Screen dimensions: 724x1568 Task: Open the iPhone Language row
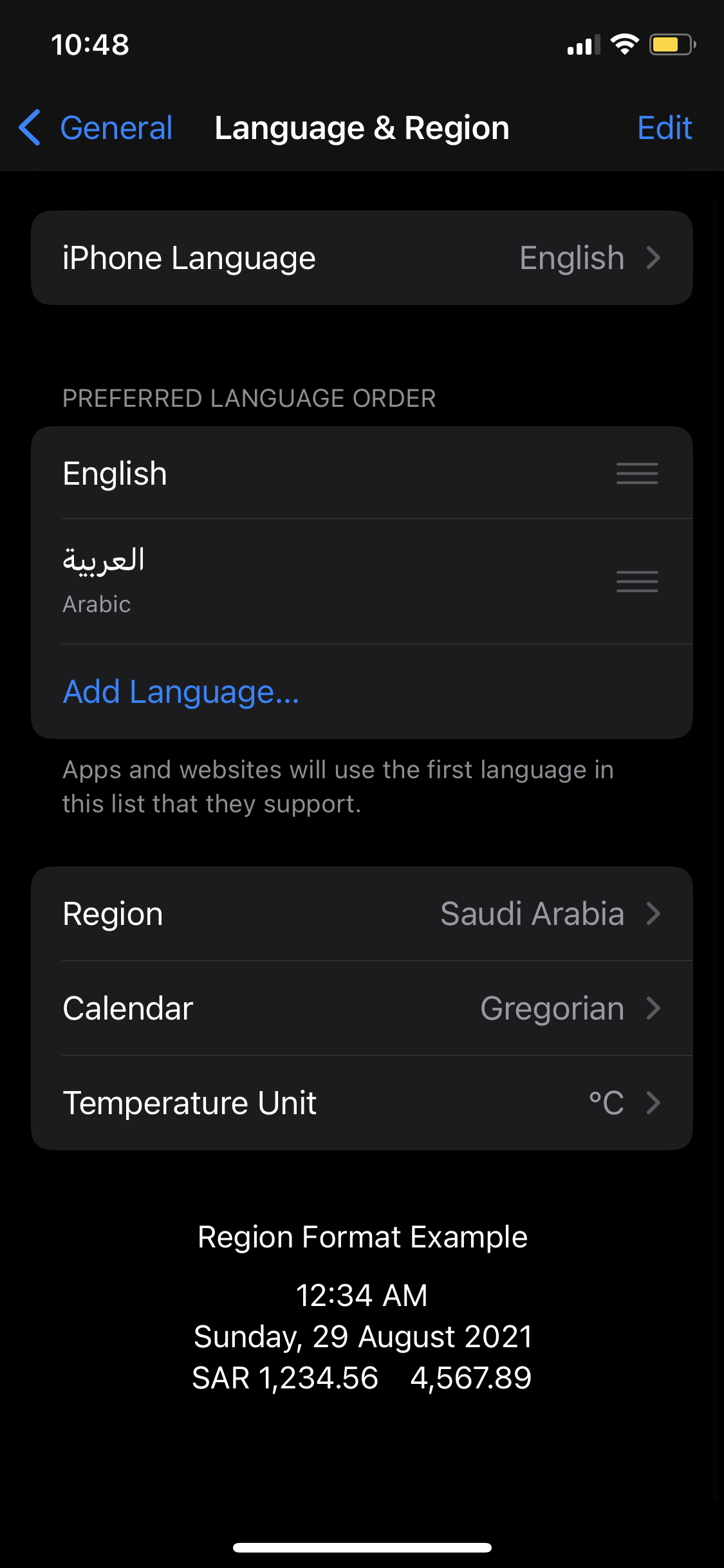362,258
